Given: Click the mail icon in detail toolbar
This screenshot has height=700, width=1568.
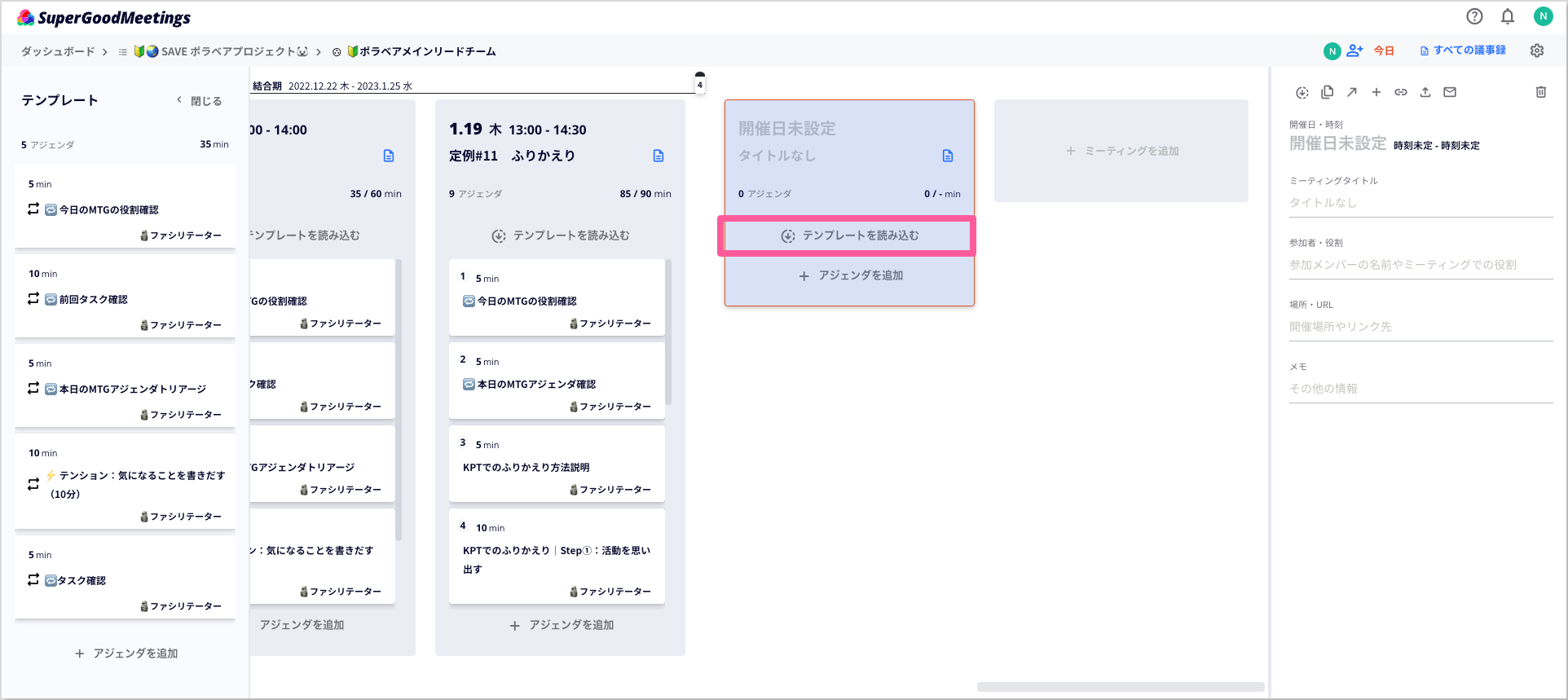Looking at the screenshot, I should 1450,92.
